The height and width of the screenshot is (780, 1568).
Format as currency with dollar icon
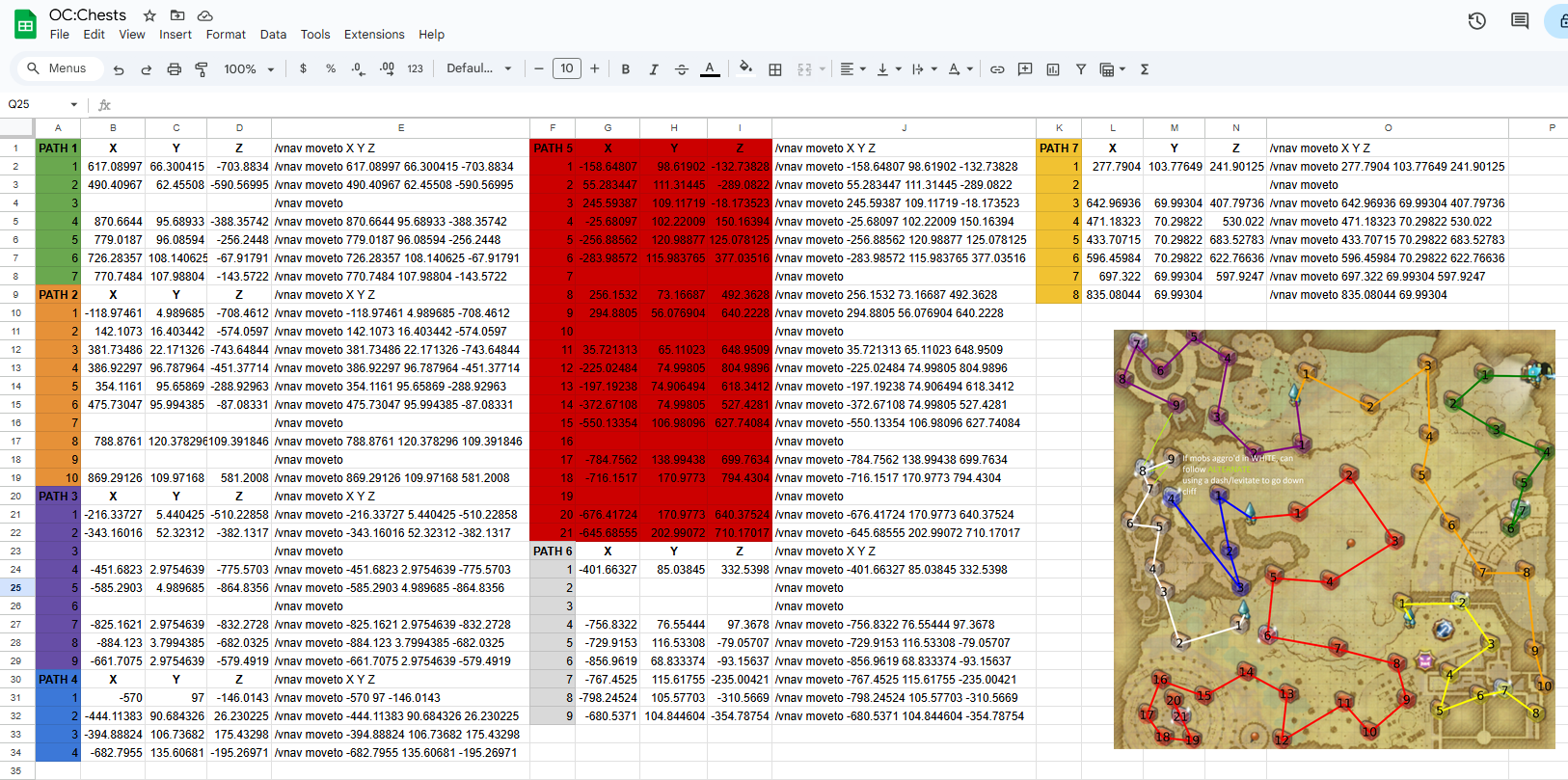[303, 69]
